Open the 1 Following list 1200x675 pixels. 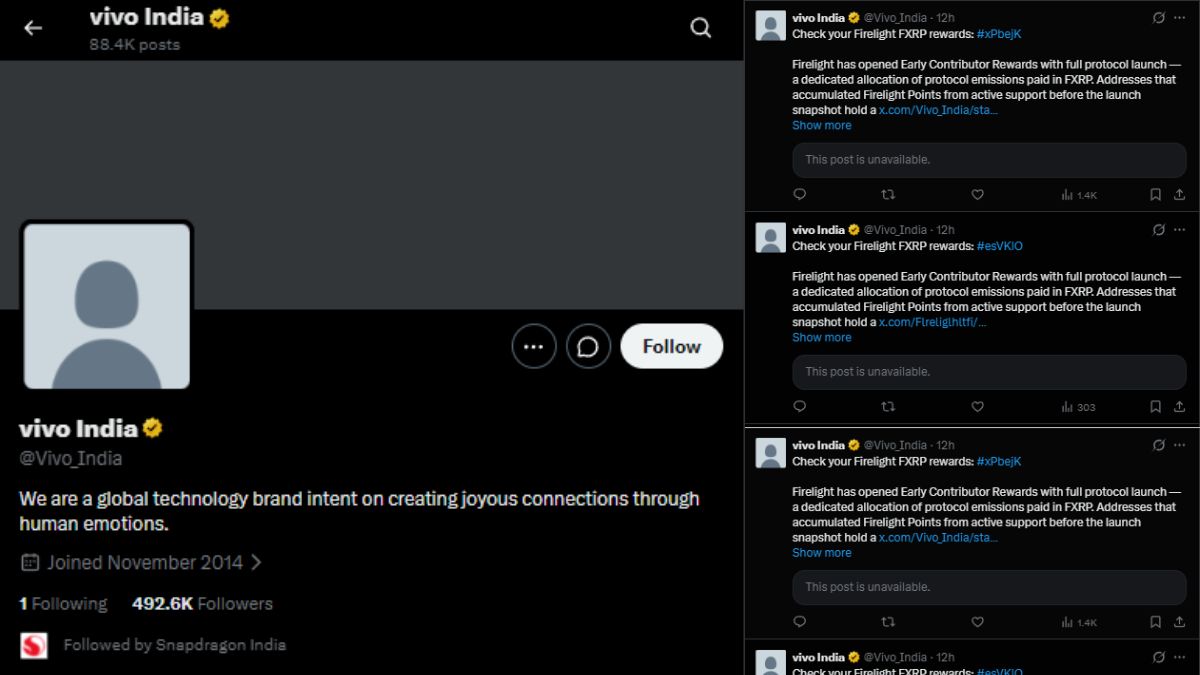63,604
